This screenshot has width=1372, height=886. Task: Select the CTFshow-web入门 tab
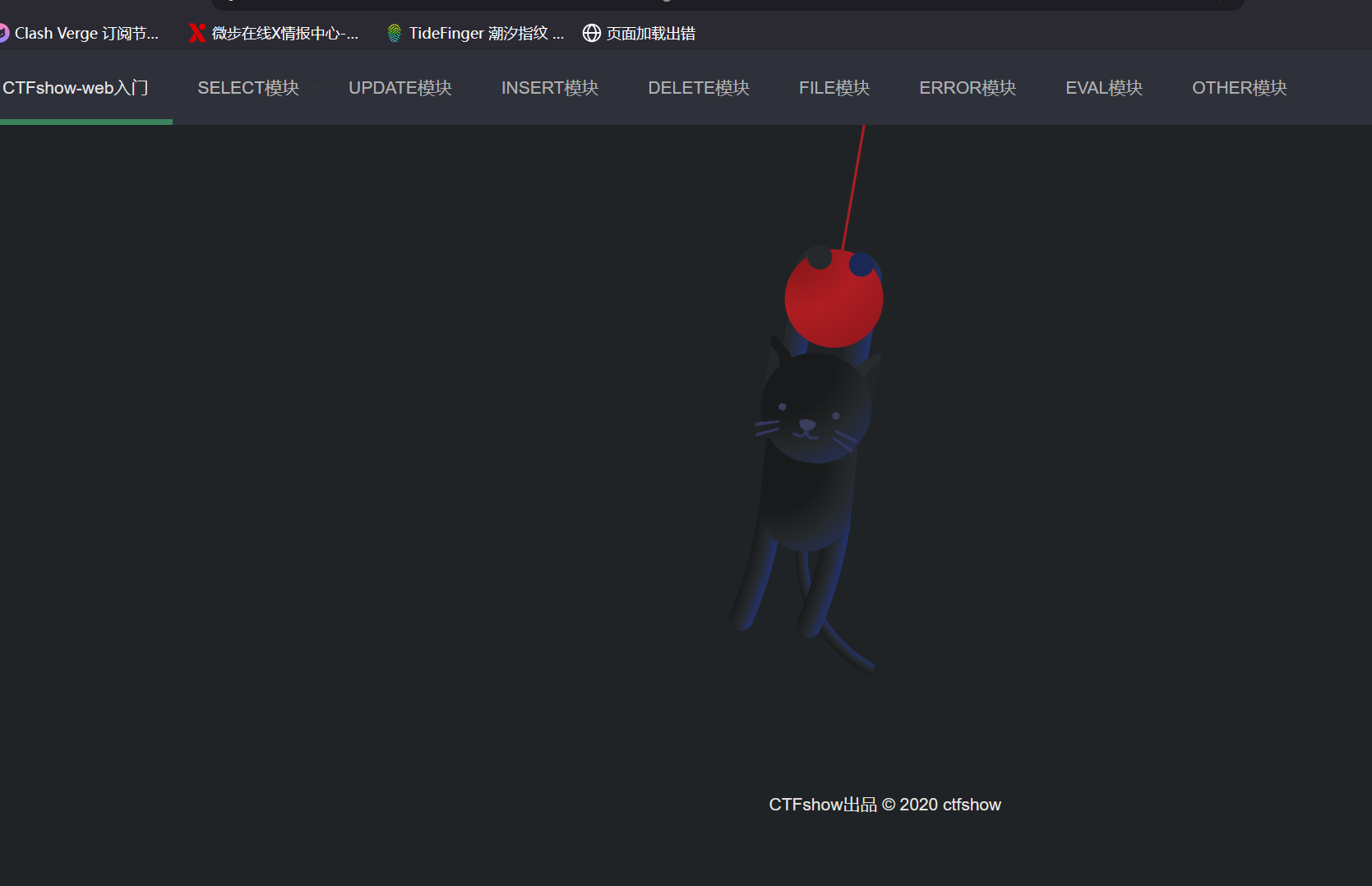coord(76,88)
